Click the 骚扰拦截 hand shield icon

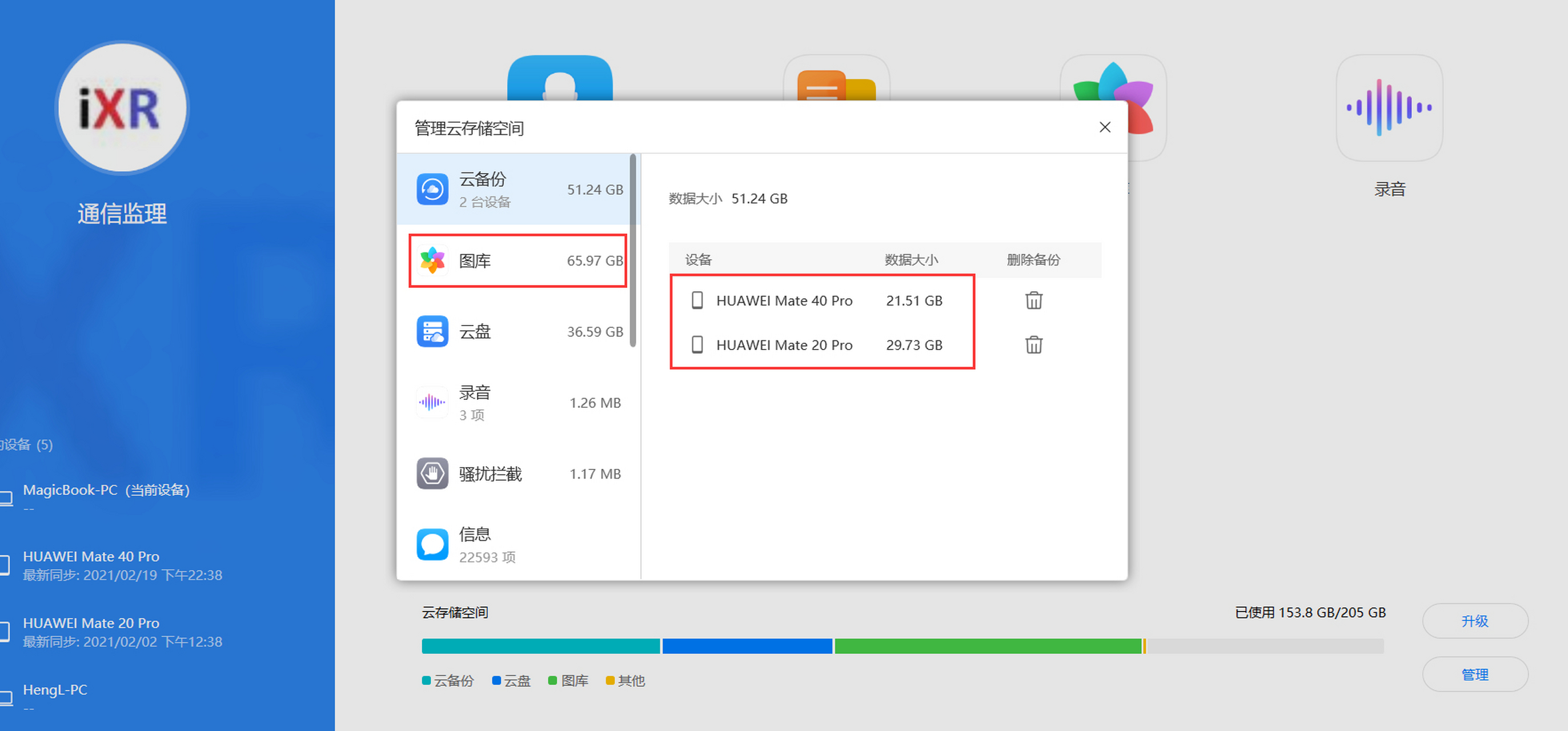coord(432,473)
